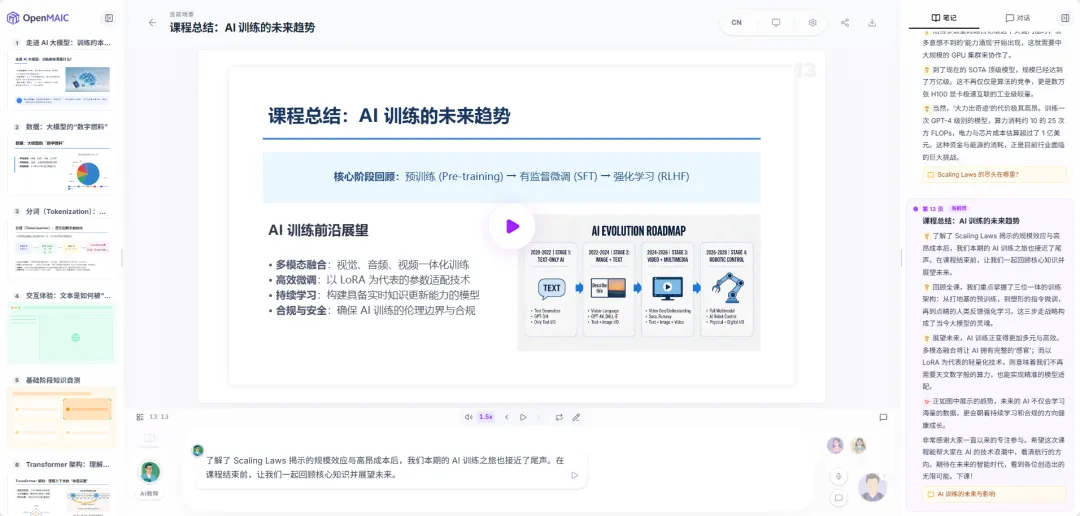Click the AI 训练的未来与影响 tag

(x=994, y=494)
